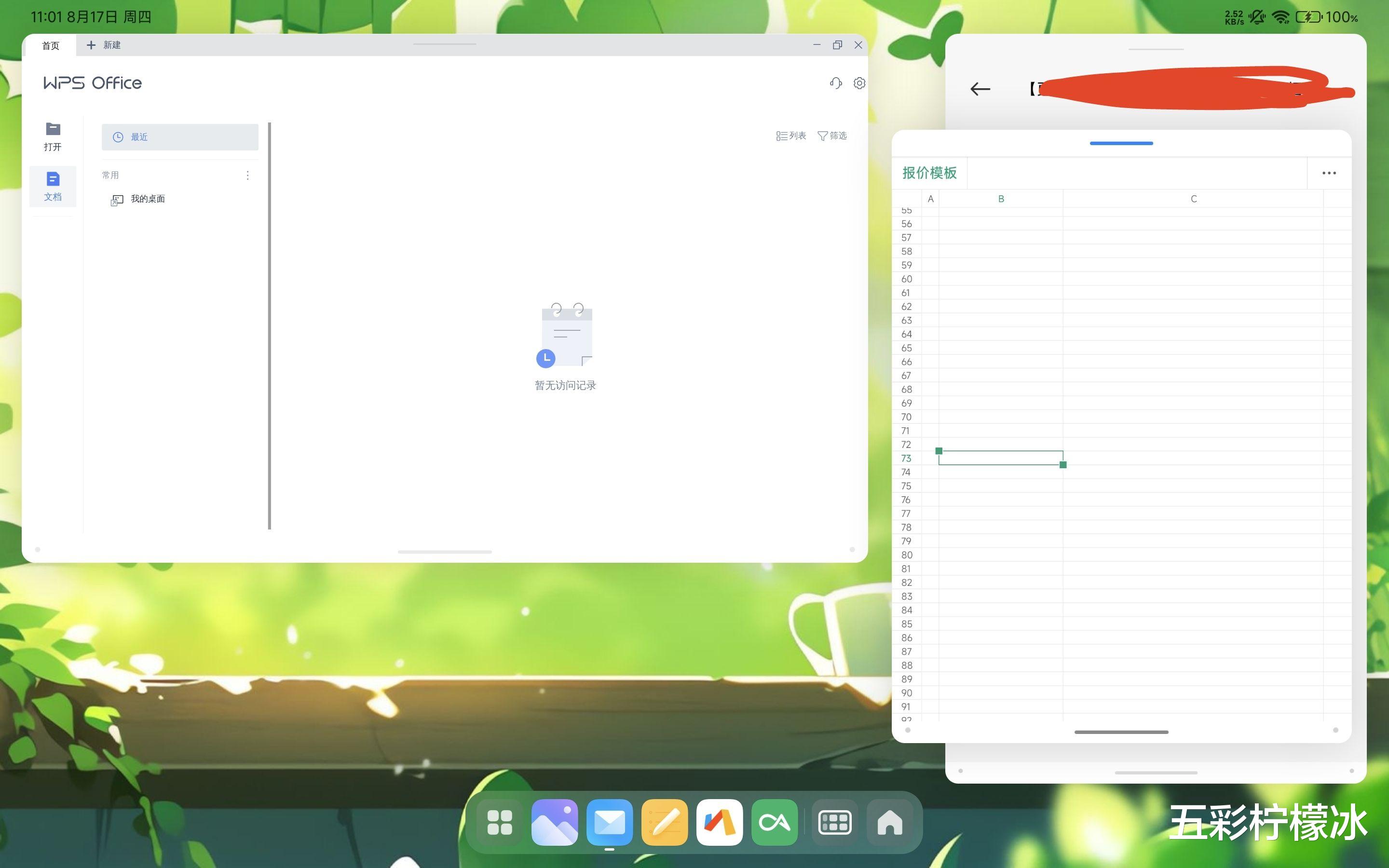This screenshot has height=868, width=1389.
Task: Open the 筛选 filter options
Action: point(831,136)
